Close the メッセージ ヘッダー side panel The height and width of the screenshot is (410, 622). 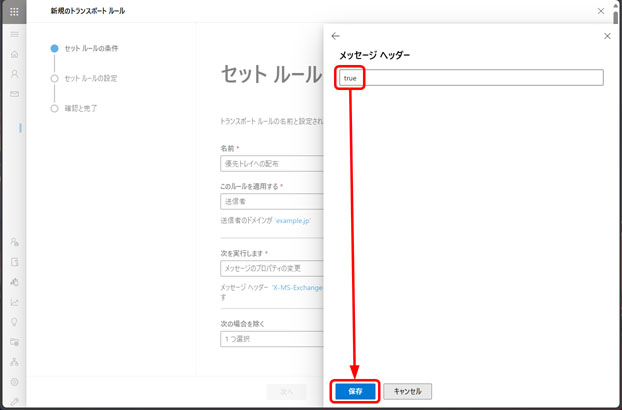tap(607, 36)
